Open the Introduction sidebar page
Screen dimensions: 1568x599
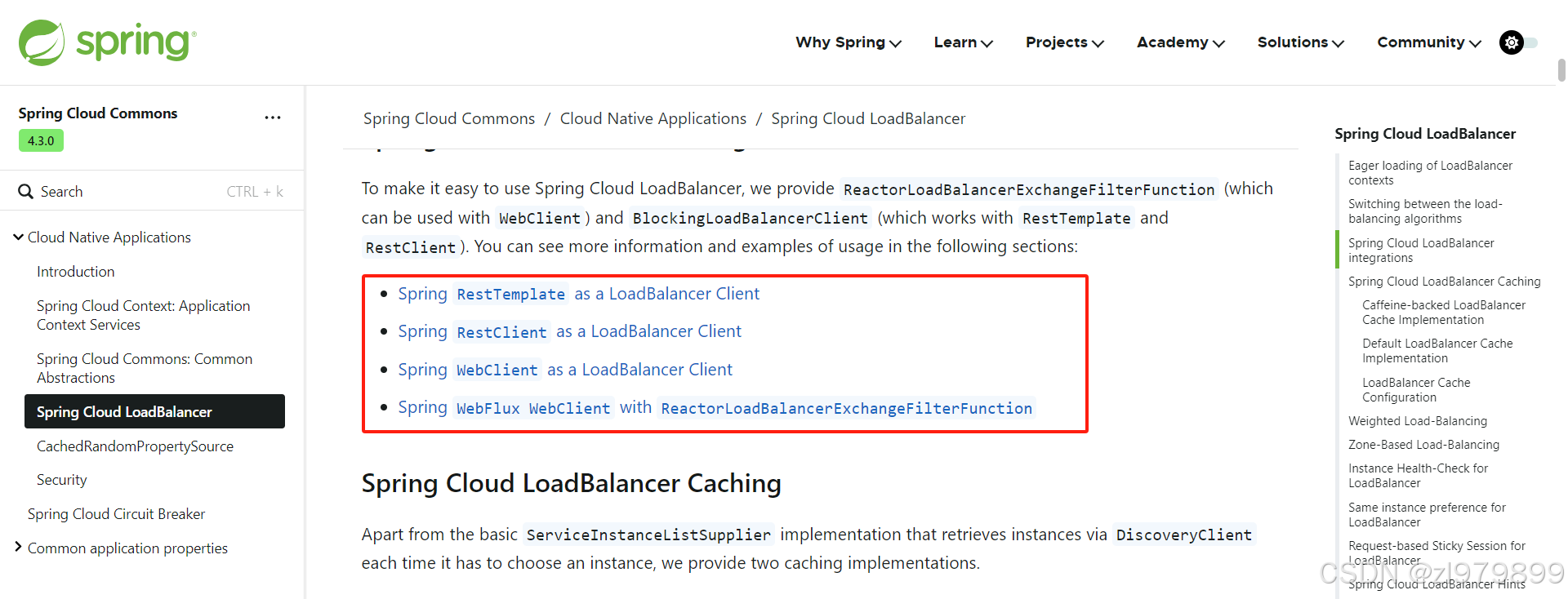[x=75, y=272]
